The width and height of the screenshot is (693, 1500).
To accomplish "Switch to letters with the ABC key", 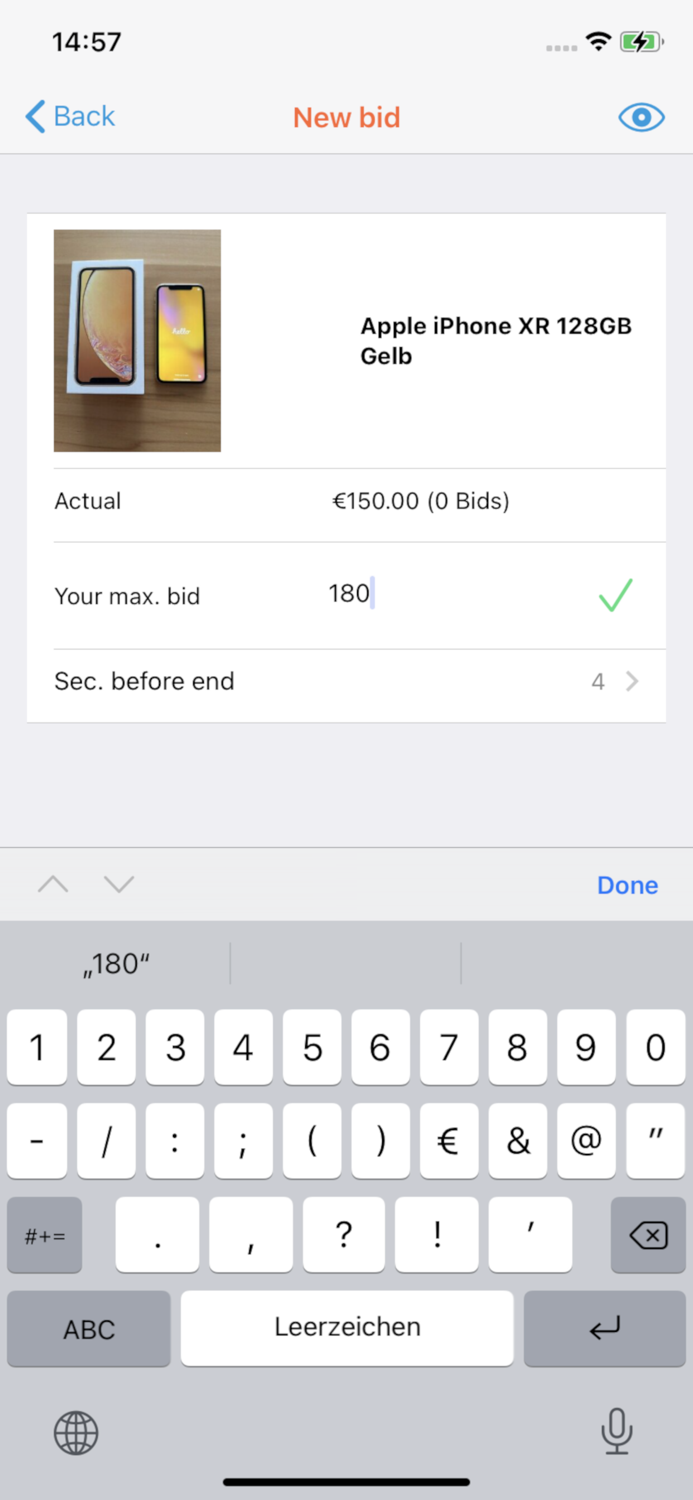I will 88,1328.
